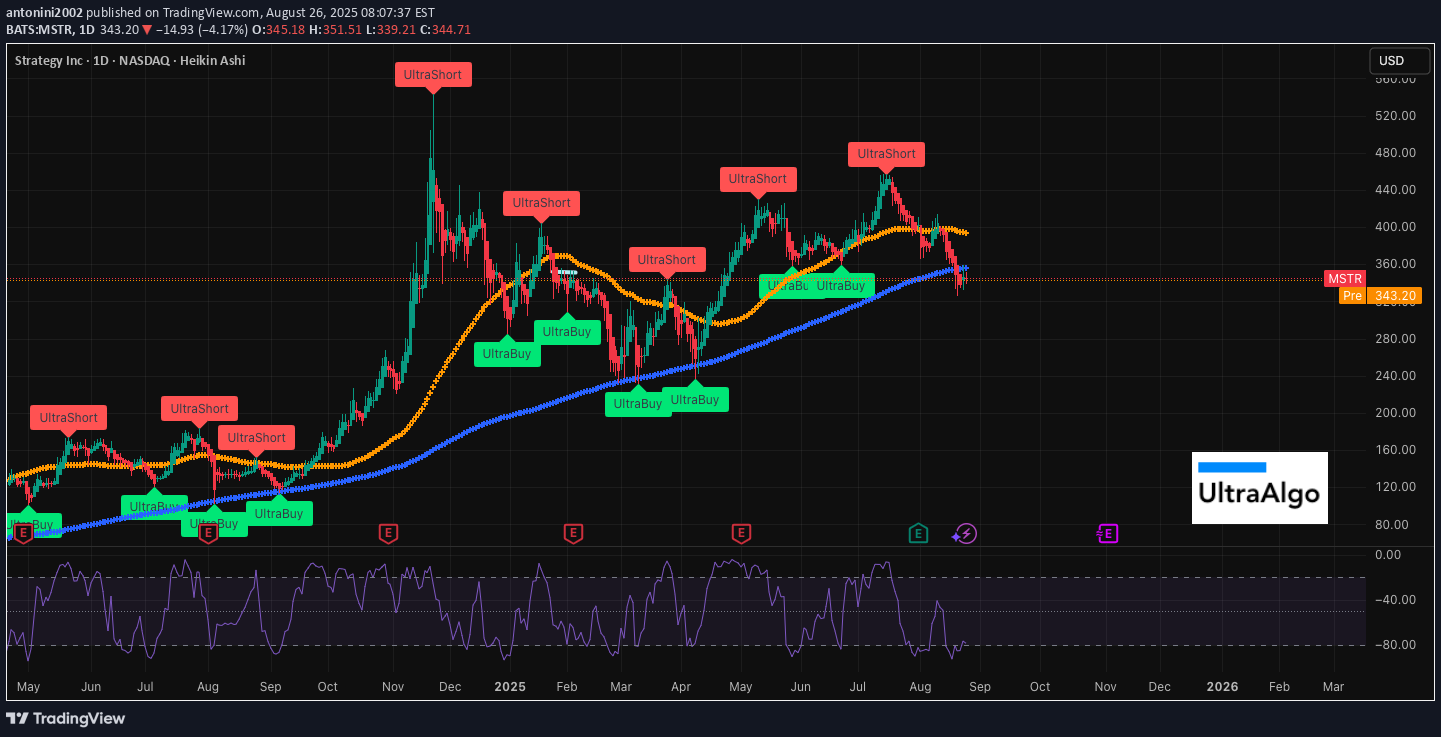1441x737 pixels.
Task: Click the UltraBuy label below July 2024
Action: coord(154,507)
